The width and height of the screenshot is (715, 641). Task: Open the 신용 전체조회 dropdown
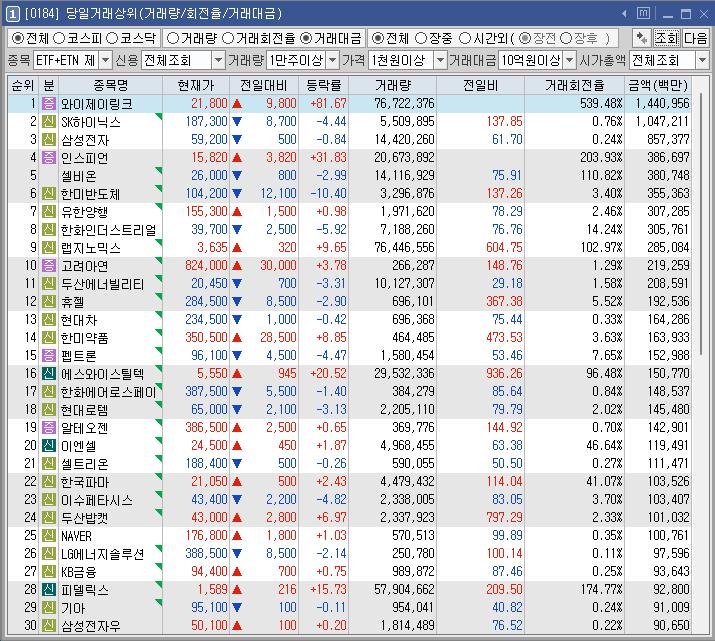(x=219, y=60)
